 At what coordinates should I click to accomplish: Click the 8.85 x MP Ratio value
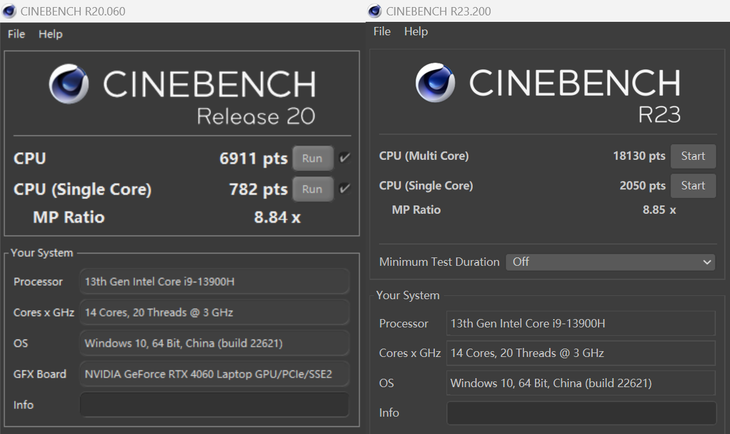659,210
